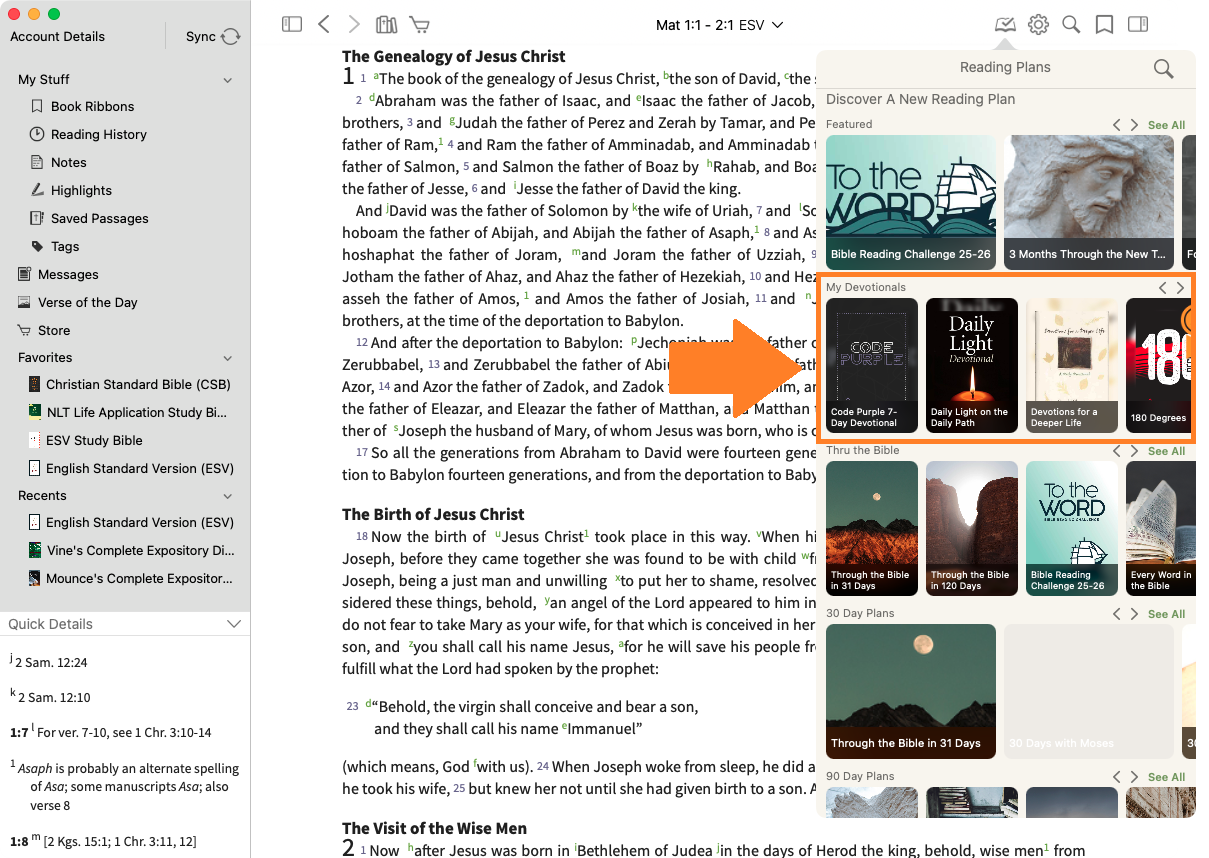Click Account Details
This screenshot has width=1209, height=858.
(x=57, y=36)
